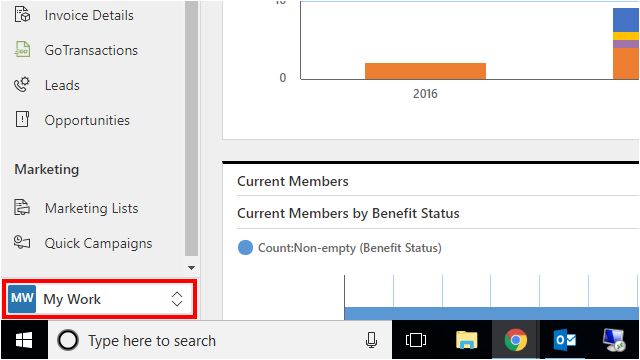
Task: Activate the search box microphone
Action: (371, 340)
